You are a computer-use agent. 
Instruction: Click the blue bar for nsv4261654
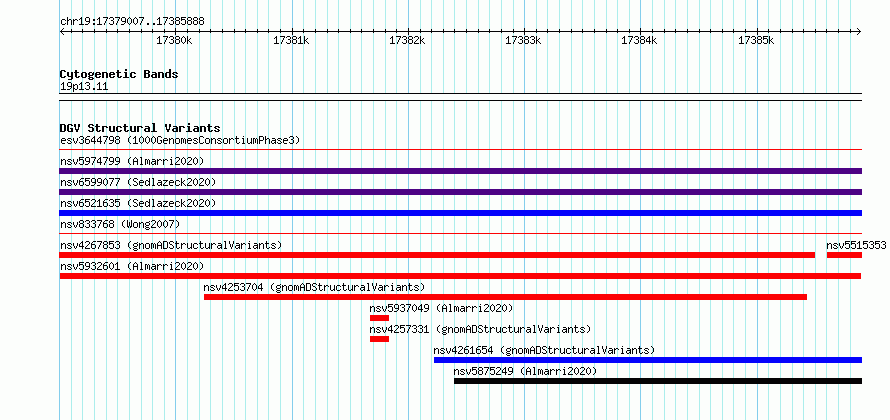pos(648,360)
